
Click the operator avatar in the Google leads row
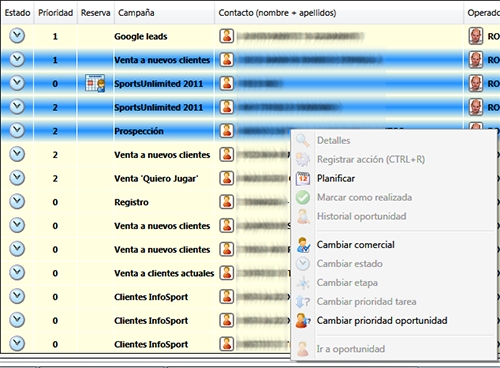tap(476, 36)
